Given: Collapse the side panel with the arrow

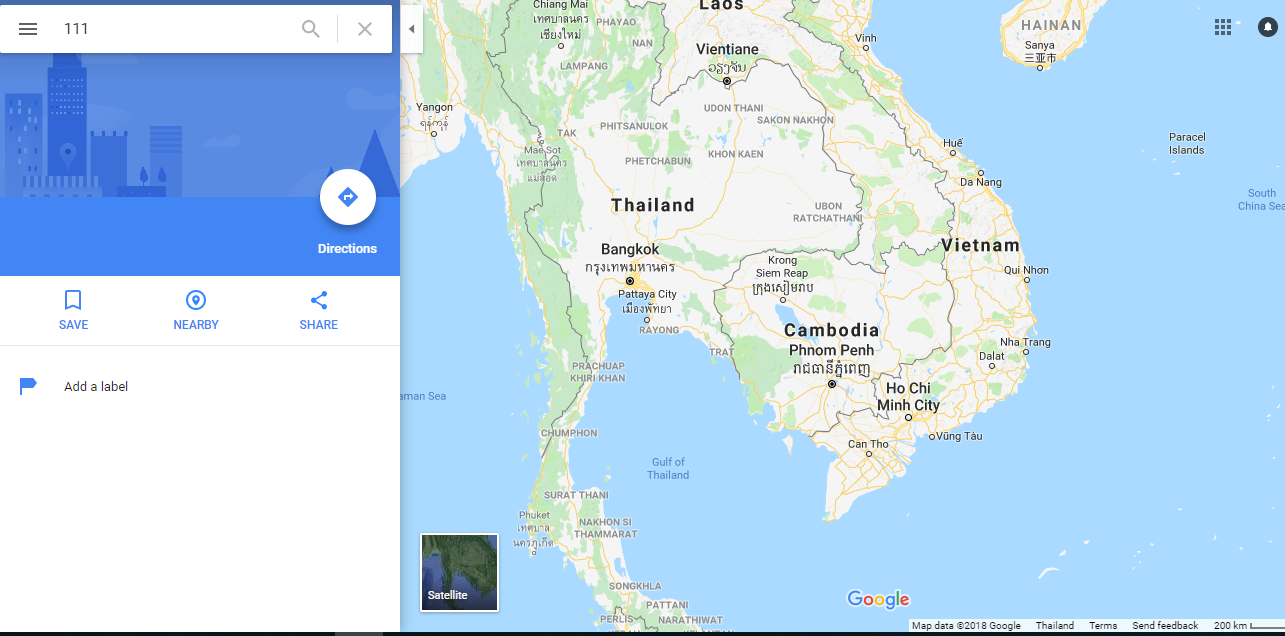Looking at the screenshot, I should [x=411, y=29].
